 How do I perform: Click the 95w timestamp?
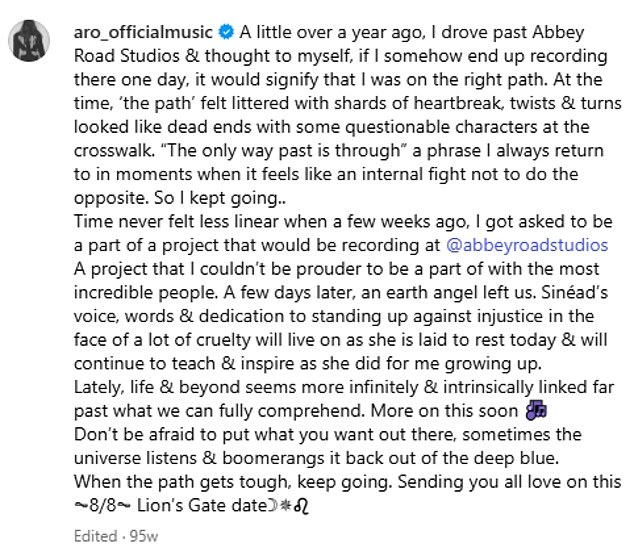[x=144, y=536]
